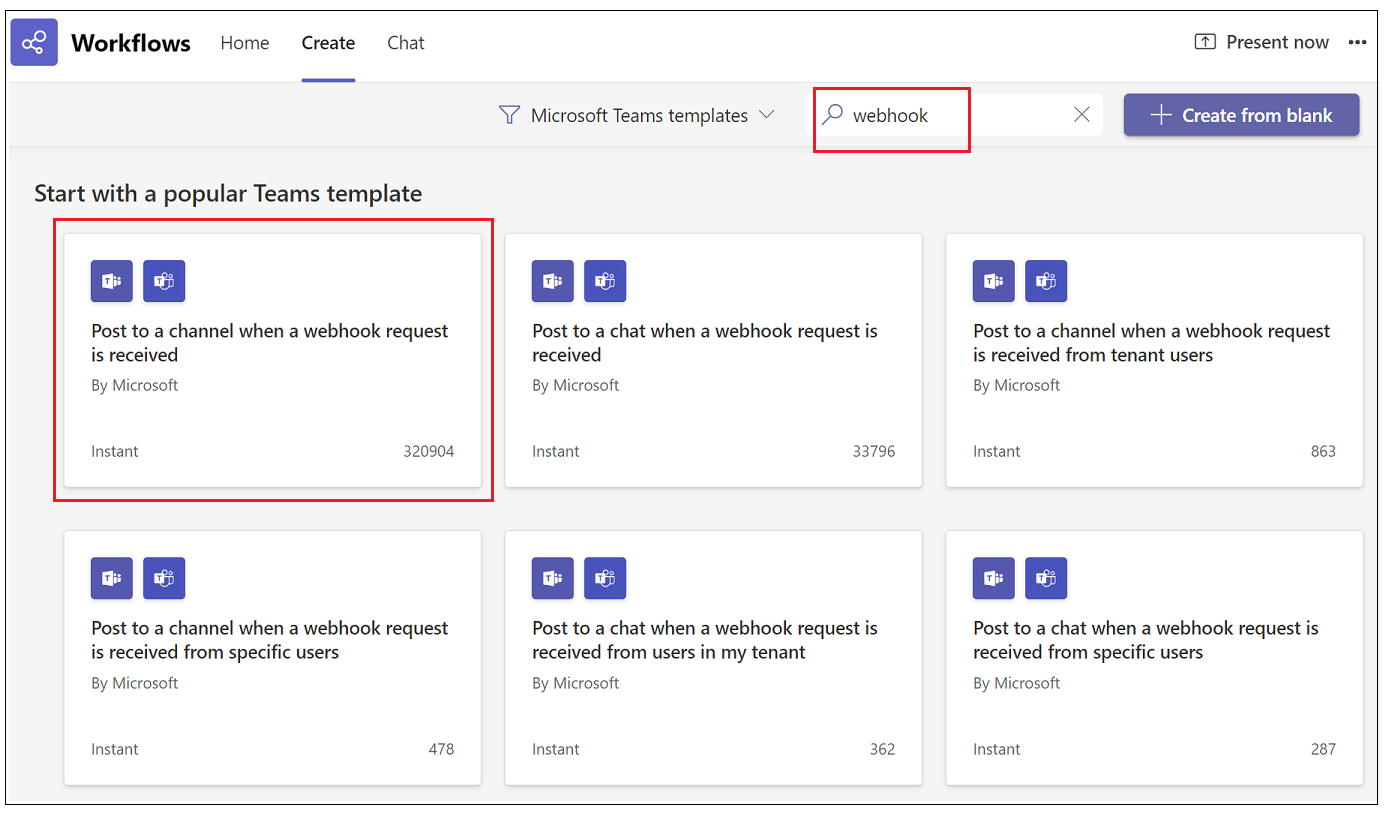This screenshot has width=1387, height=816.
Task: Click second Teams icon on the 33796 card
Action: 605,281
